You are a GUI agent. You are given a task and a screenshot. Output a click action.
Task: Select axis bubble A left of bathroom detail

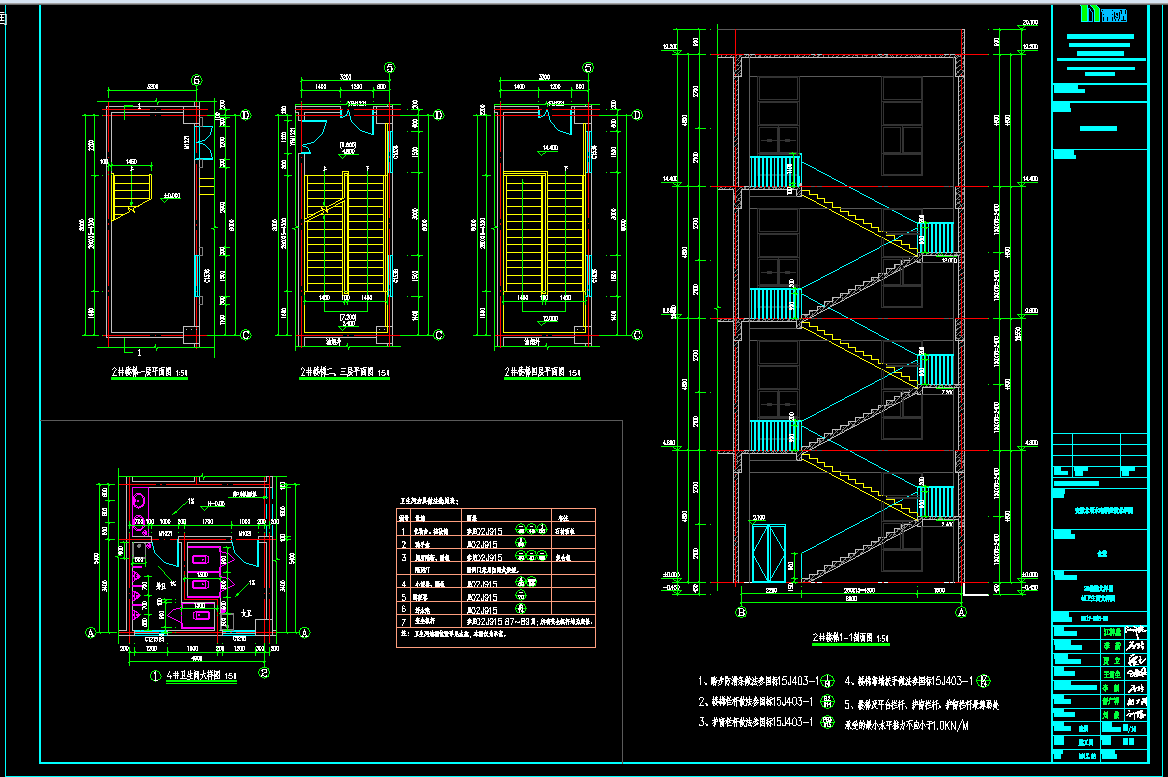(91, 632)
